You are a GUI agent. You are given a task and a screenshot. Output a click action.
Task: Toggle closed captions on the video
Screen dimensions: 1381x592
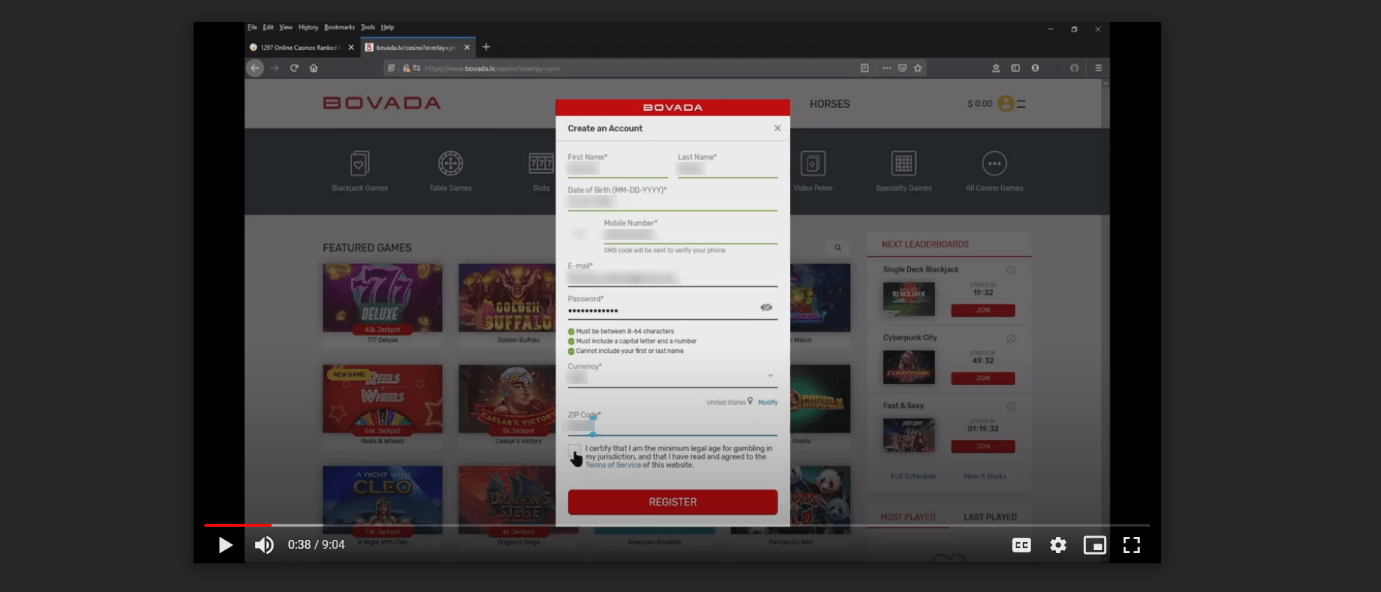(x=1021, y=545)
